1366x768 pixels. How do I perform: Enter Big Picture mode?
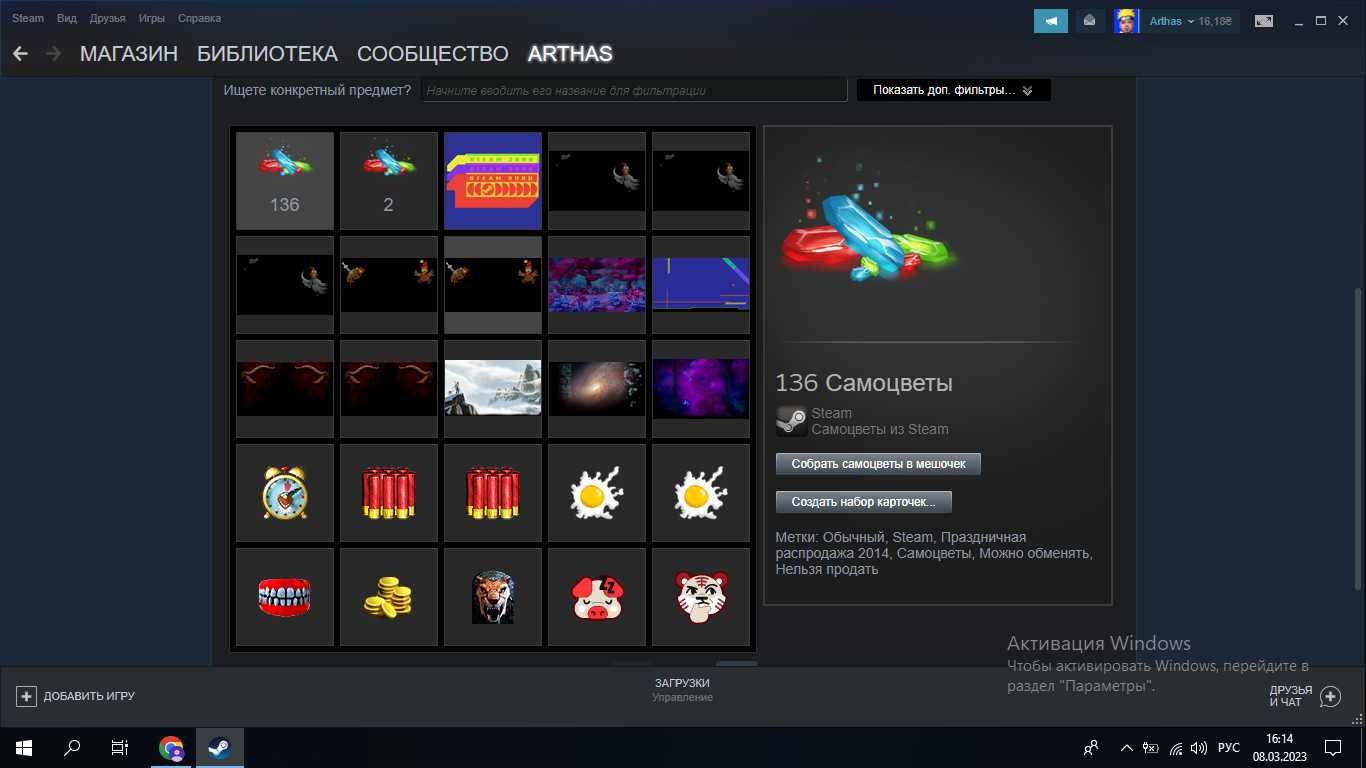click(x=1264, y=20)
